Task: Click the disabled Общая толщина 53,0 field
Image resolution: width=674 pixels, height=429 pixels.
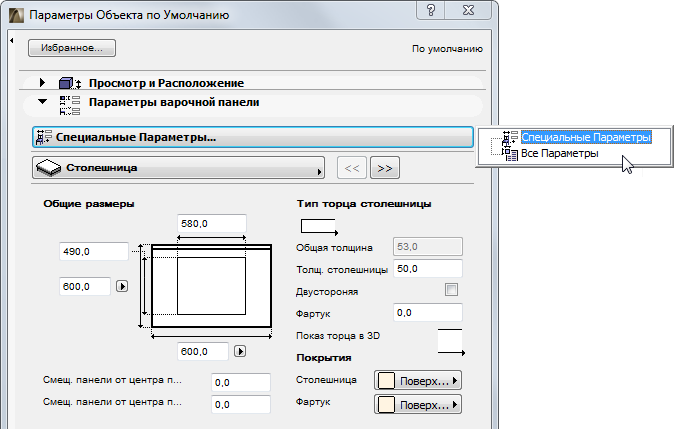Action: (x=428, y=247)
